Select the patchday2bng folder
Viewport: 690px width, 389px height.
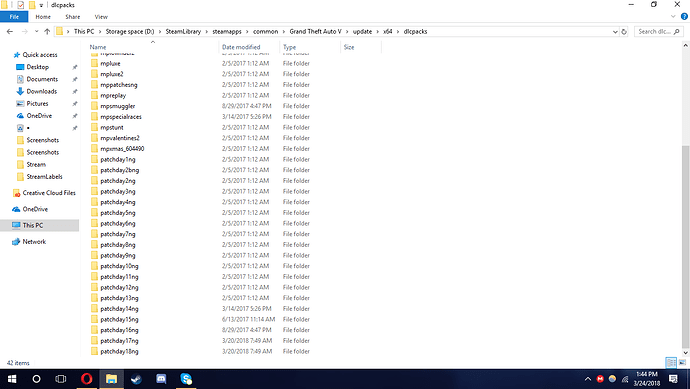click(119, 170)
